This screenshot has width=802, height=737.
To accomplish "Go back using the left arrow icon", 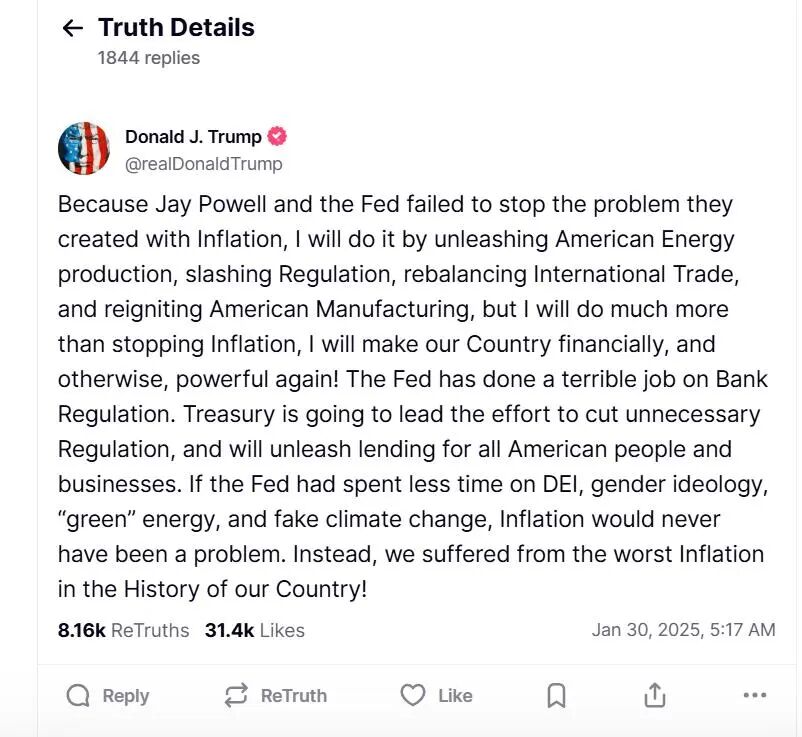I will click(x=73, y=28).
